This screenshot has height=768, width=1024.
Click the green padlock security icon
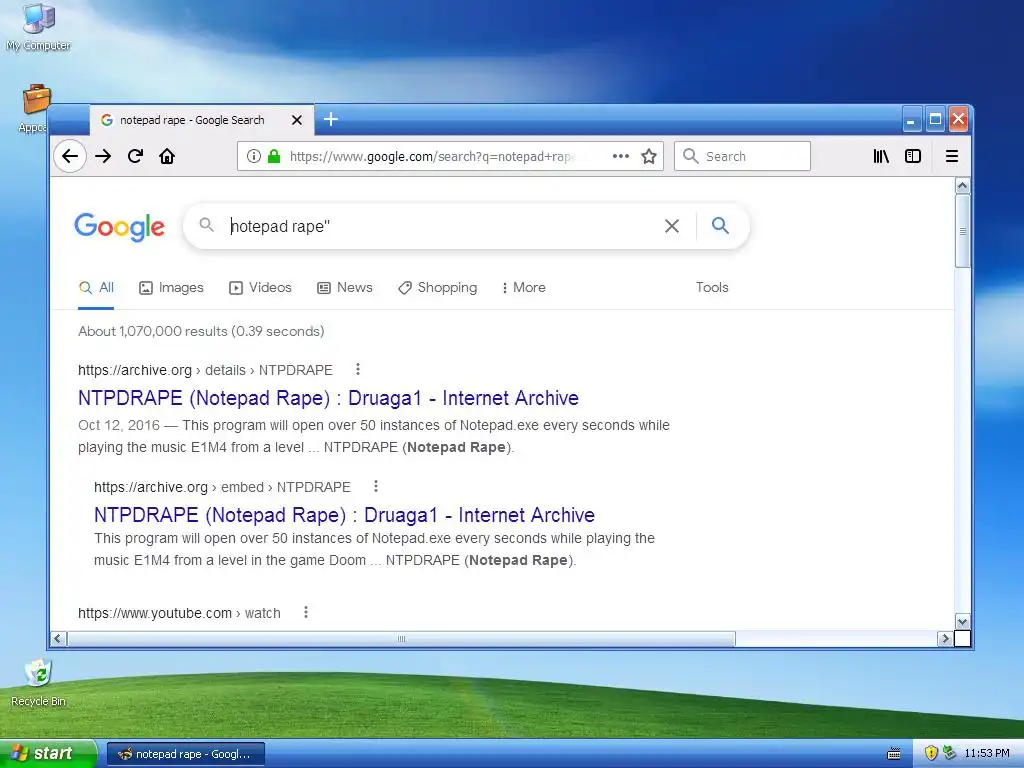[x=274, y=156]
